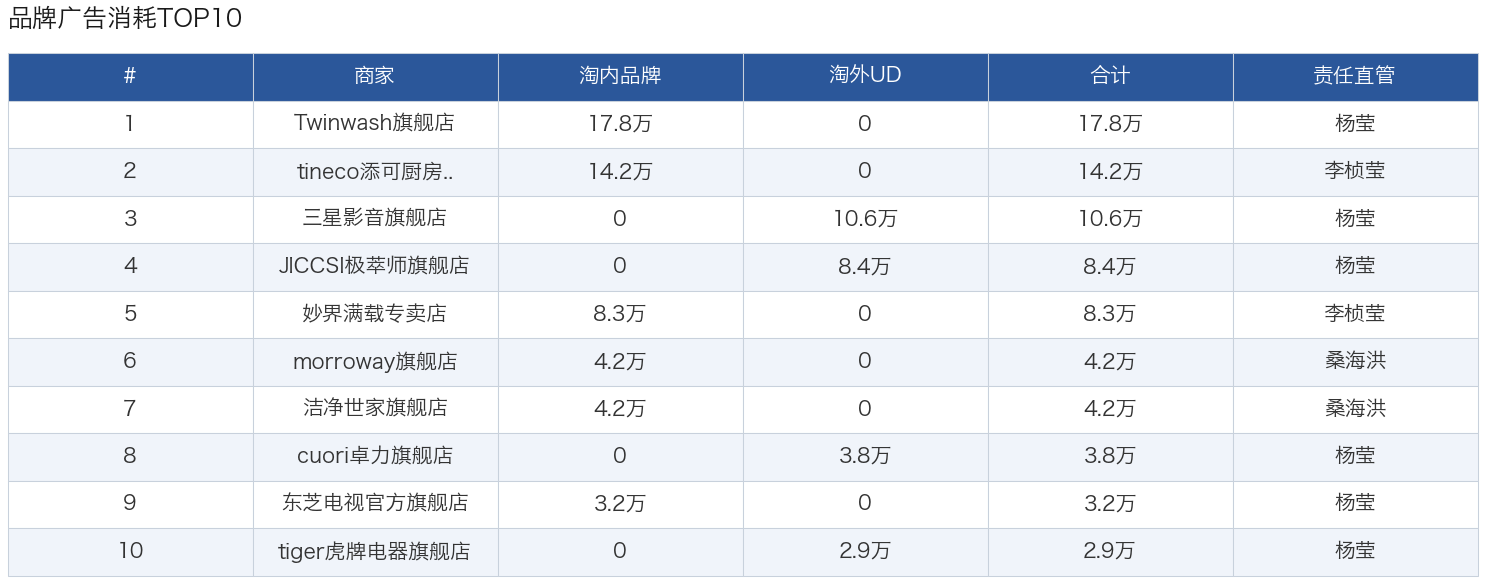Click the 合计 column header
1485x583 pixels.
click(1110, 76)
